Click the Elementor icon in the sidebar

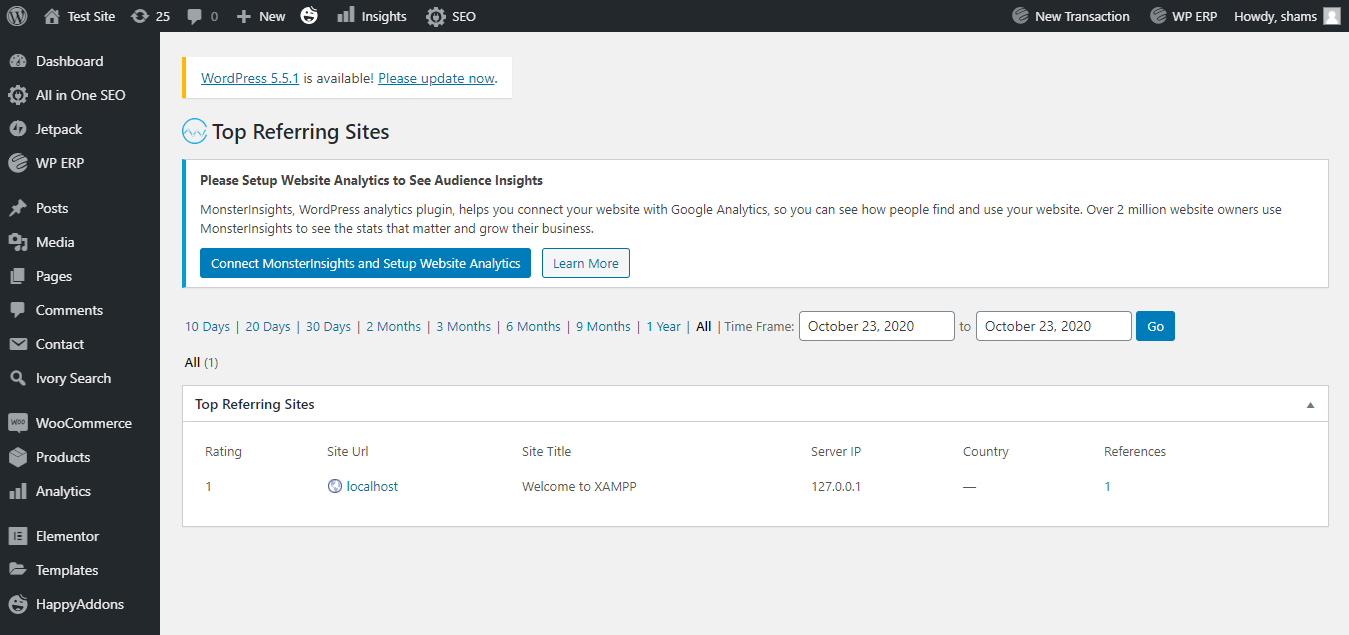20,535
